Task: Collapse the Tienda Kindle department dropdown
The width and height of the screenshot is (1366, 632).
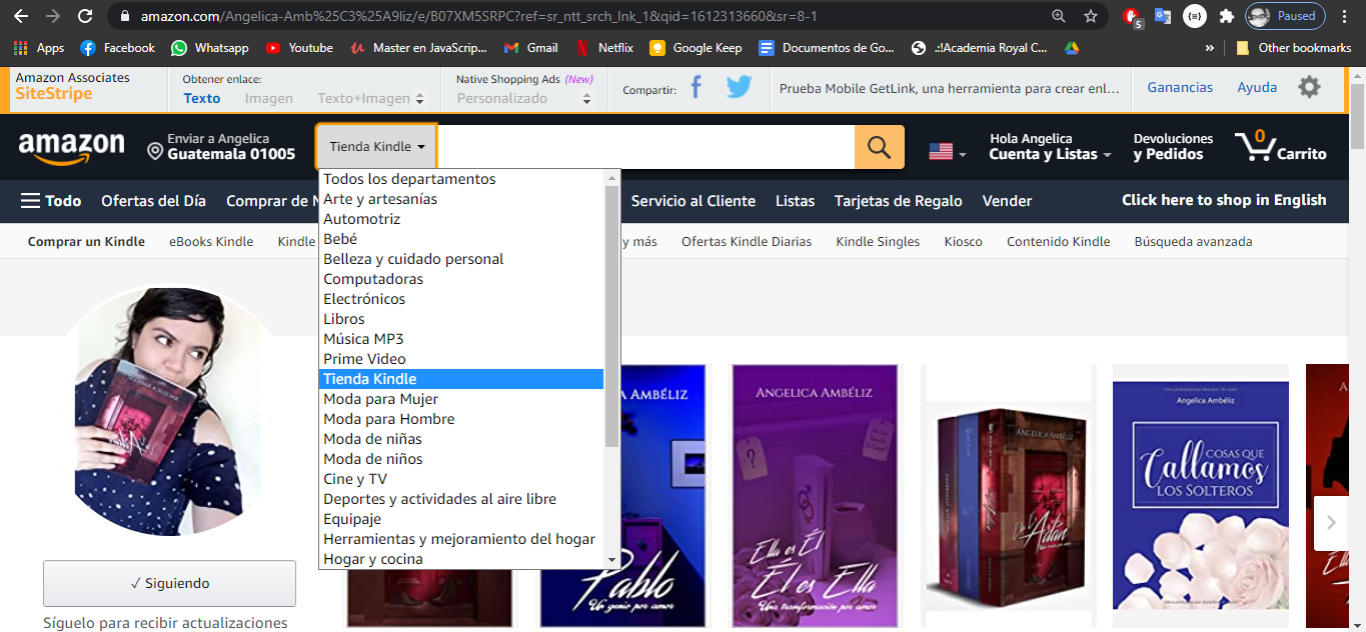Action: coord(377,147)
